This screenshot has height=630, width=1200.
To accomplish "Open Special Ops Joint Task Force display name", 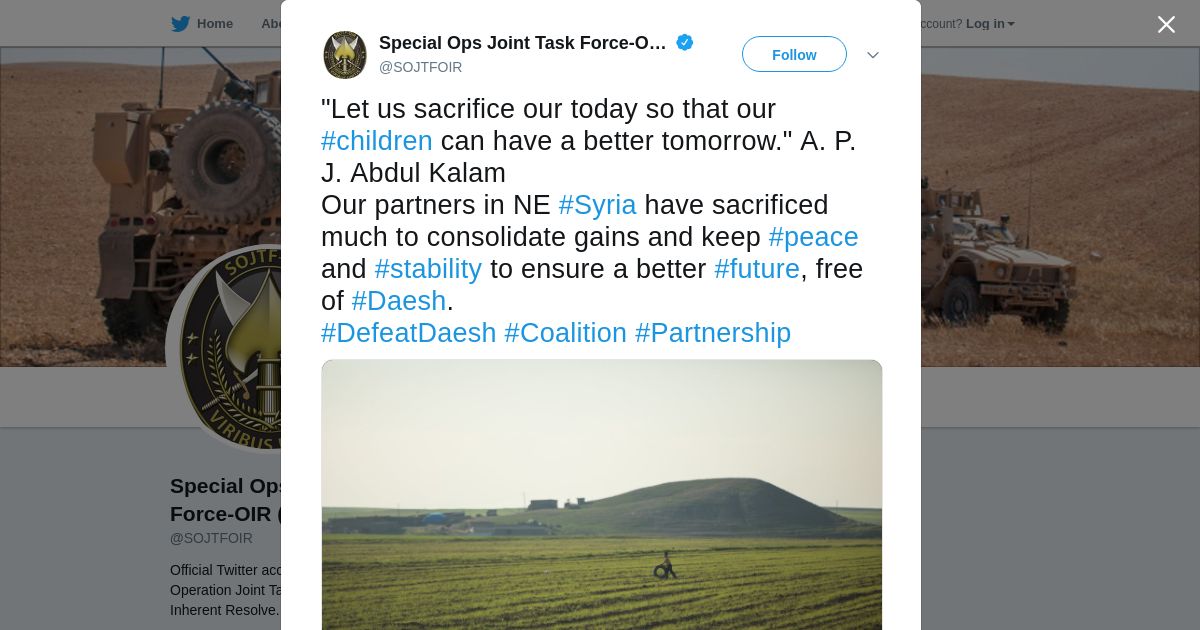I will [522, 43].
